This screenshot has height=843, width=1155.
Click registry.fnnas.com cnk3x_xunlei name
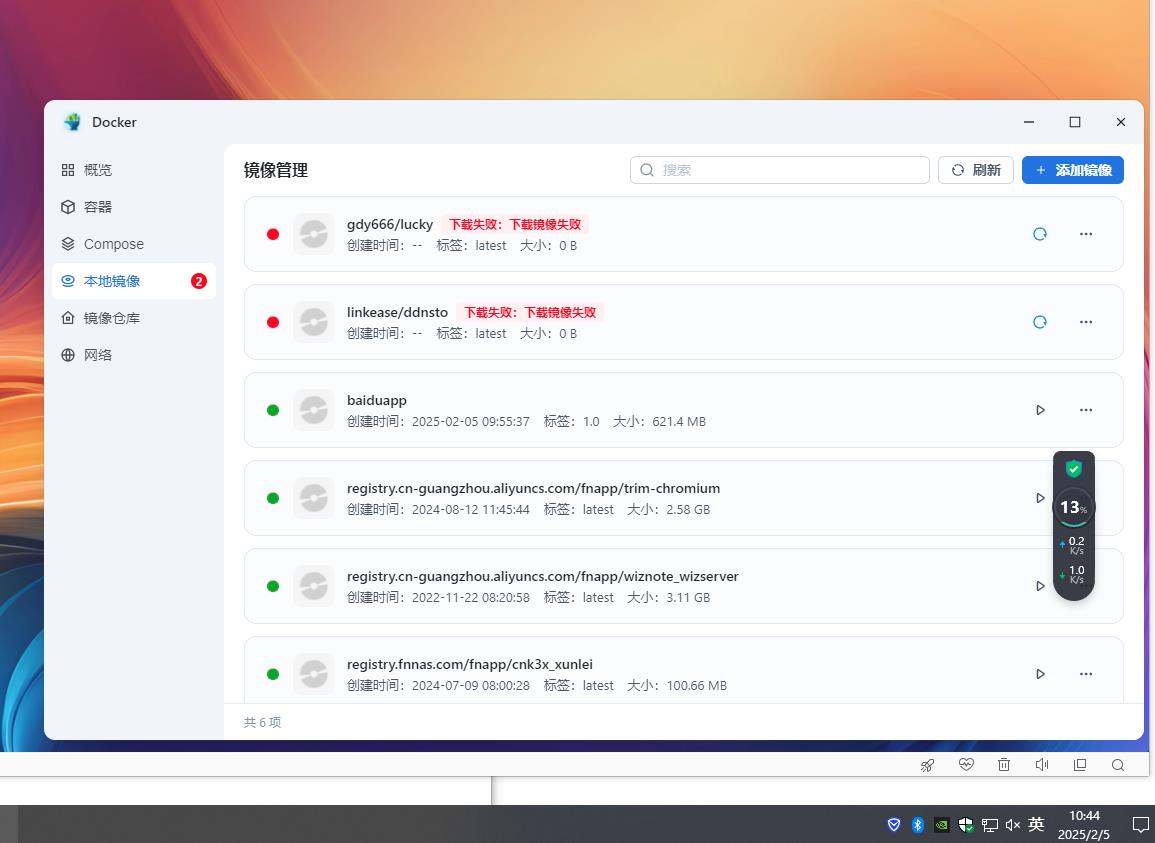pyautogui.click(x=469, y=664)
